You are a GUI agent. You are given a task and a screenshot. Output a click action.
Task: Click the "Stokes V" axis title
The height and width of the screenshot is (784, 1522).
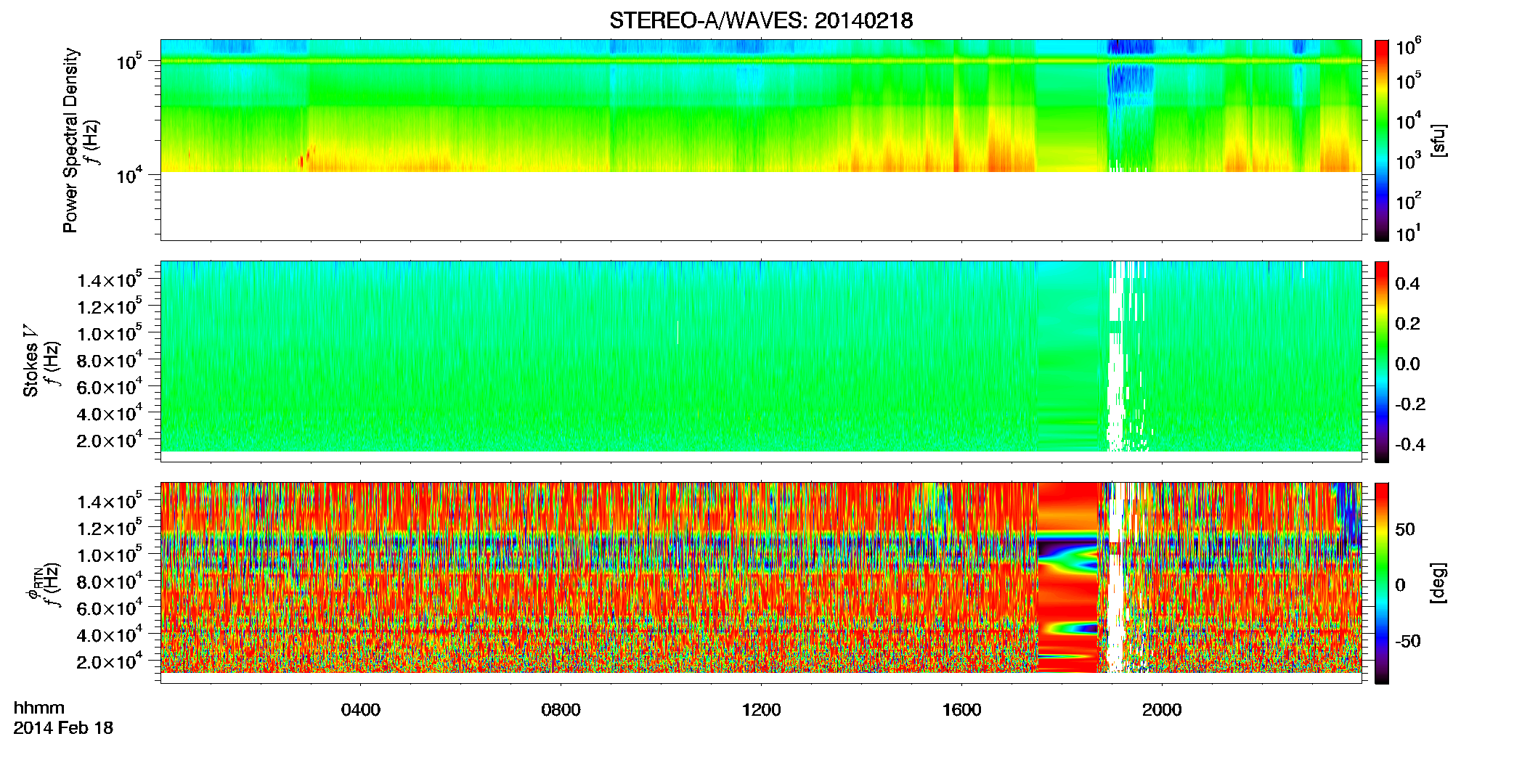pyautogui.click(x=31, y=361)
